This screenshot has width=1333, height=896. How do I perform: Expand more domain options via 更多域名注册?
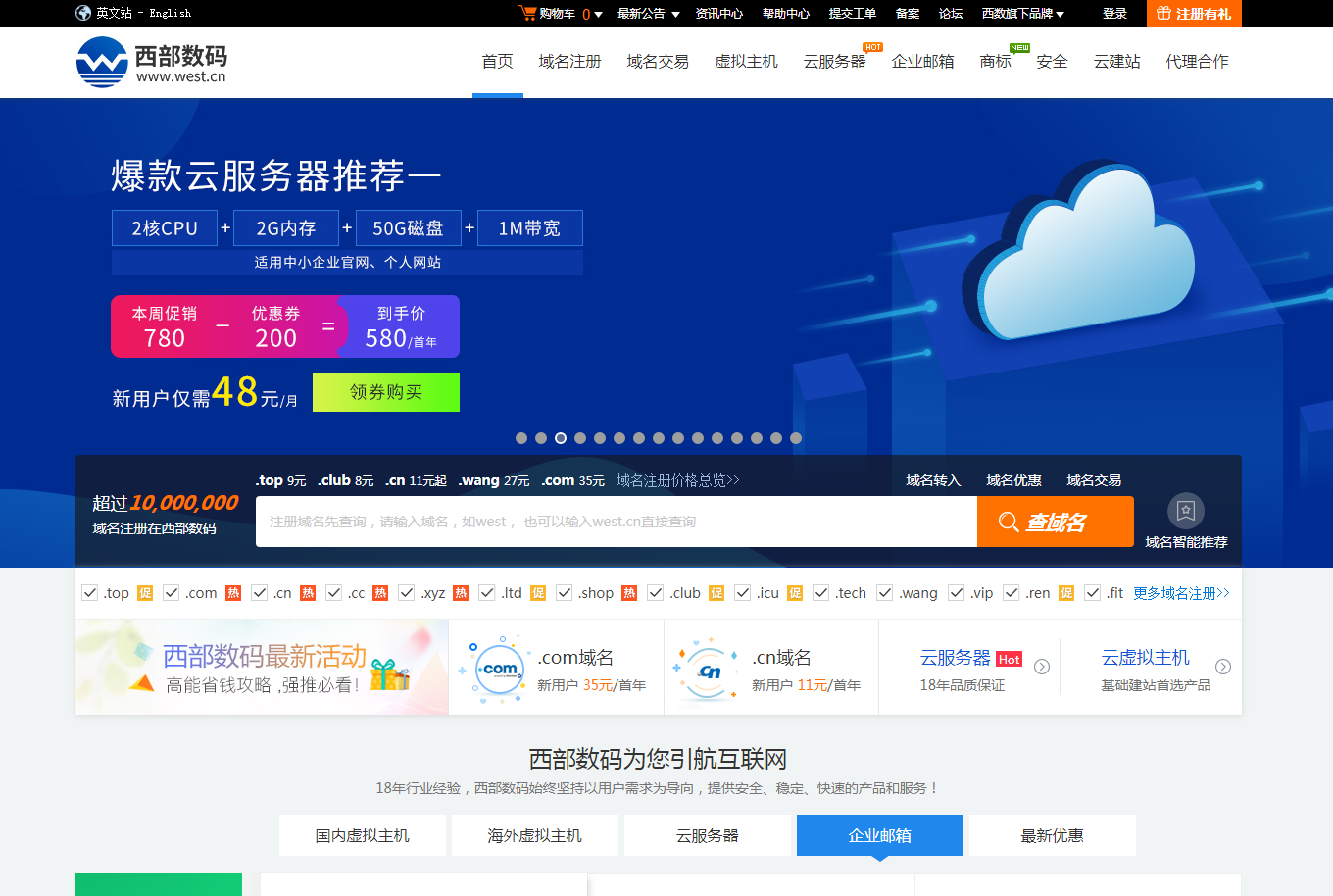[1180, 593]
